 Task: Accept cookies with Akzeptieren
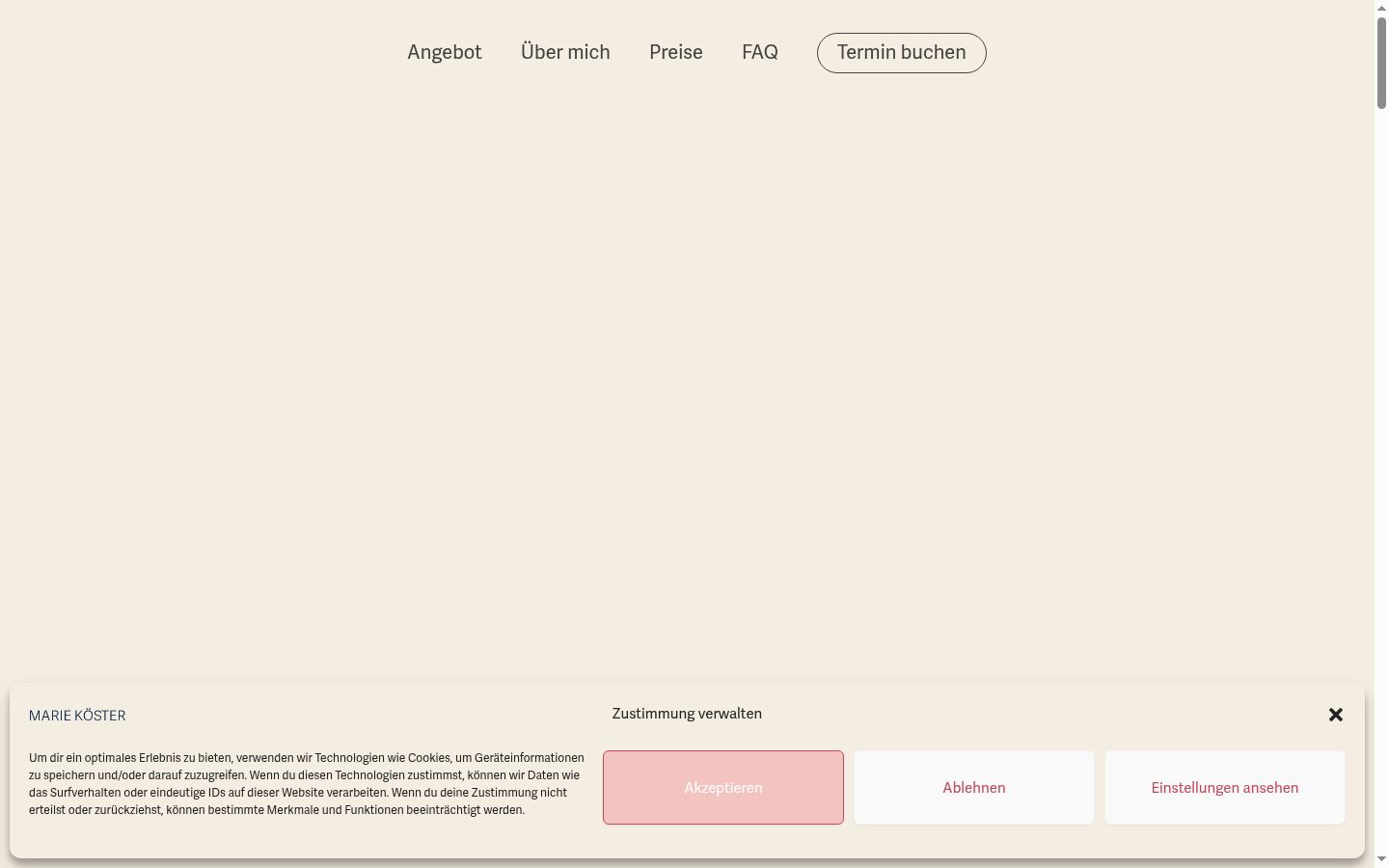pyautogui.click(x=723, y=788)
